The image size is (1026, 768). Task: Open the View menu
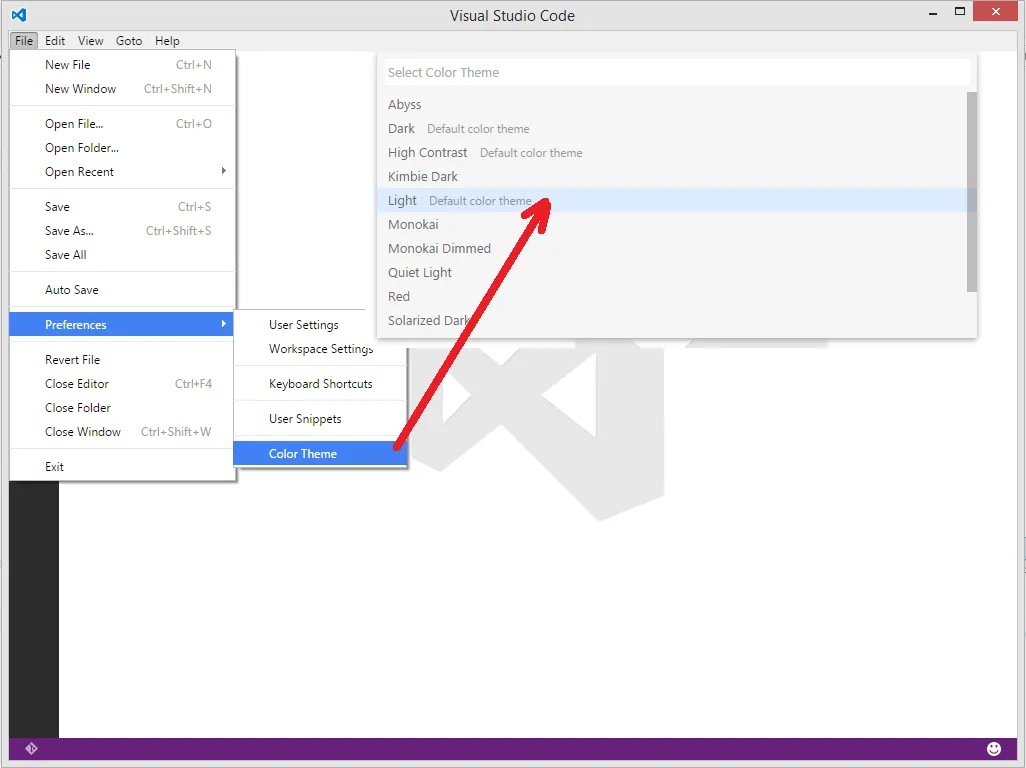90,41
